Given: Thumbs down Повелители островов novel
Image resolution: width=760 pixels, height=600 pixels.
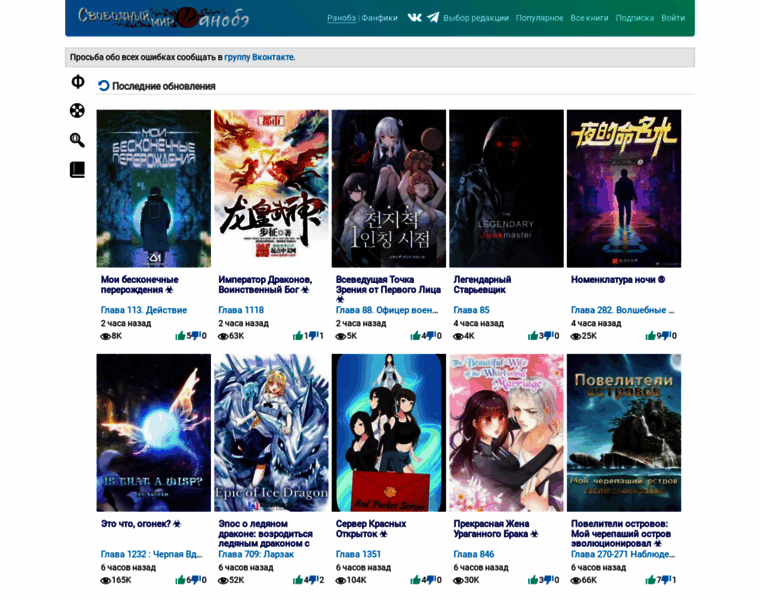Looking at the screenshot, I should pos(666,580).
